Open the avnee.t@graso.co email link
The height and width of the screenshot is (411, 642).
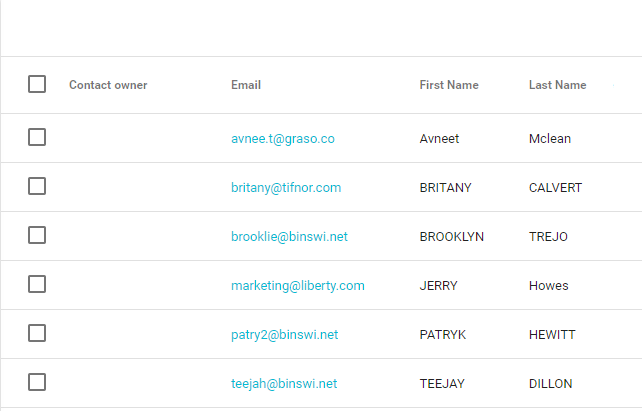point(283,139)
